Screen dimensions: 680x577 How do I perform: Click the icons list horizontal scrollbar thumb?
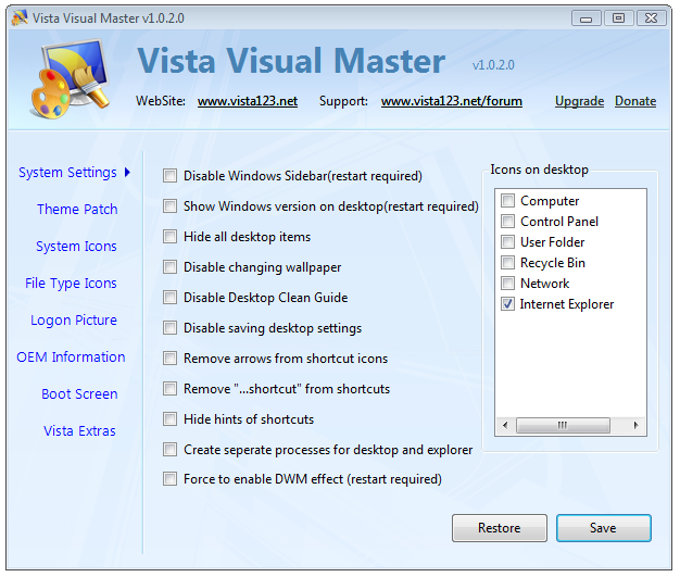coord(563,425)
